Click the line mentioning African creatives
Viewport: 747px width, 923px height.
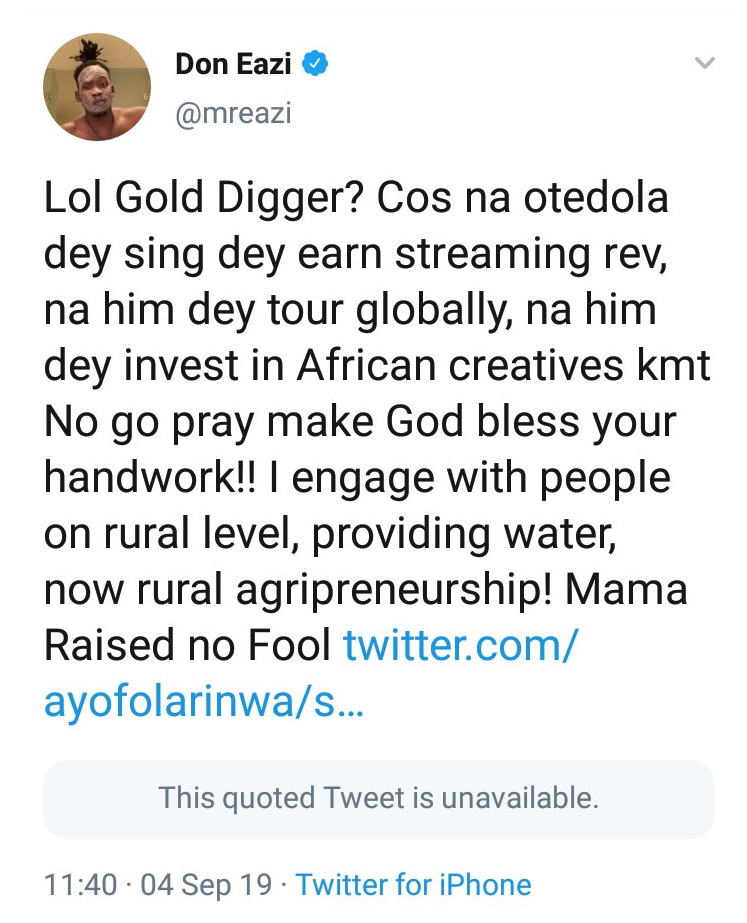(376, 366)
